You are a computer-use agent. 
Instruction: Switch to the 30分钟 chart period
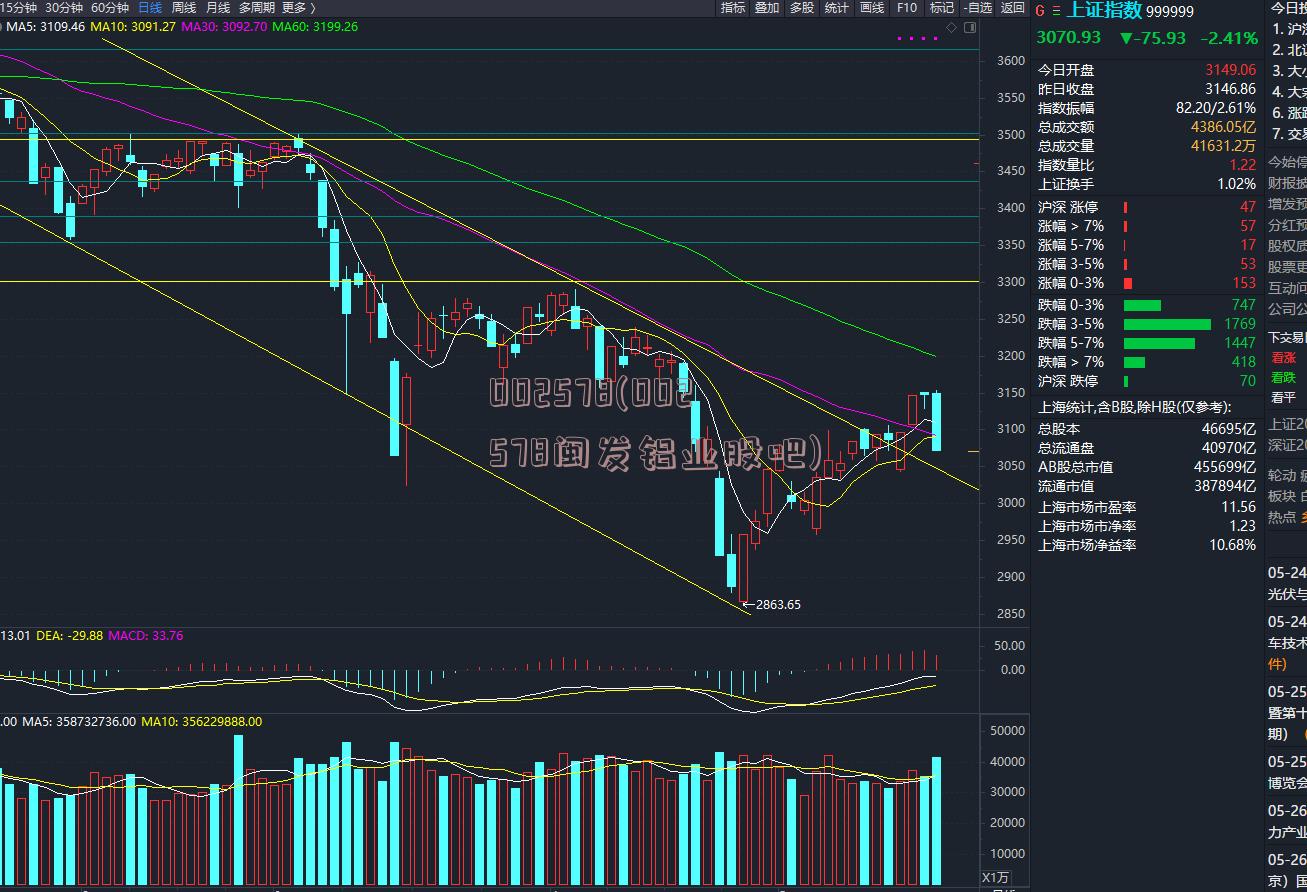tap(64, 7)
